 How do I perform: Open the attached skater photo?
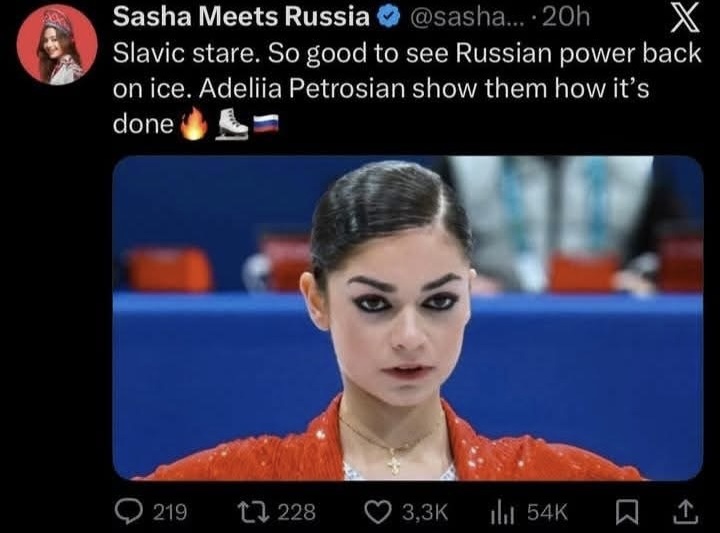(408, 318)
